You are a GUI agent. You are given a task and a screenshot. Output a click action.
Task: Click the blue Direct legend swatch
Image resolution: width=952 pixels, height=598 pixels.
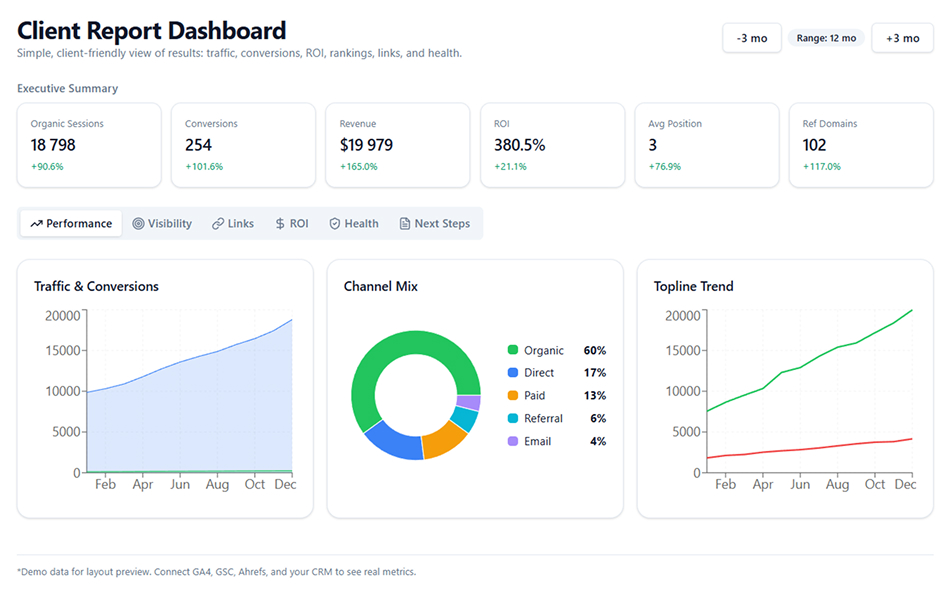pyautogui.click(x=513, y=373)
